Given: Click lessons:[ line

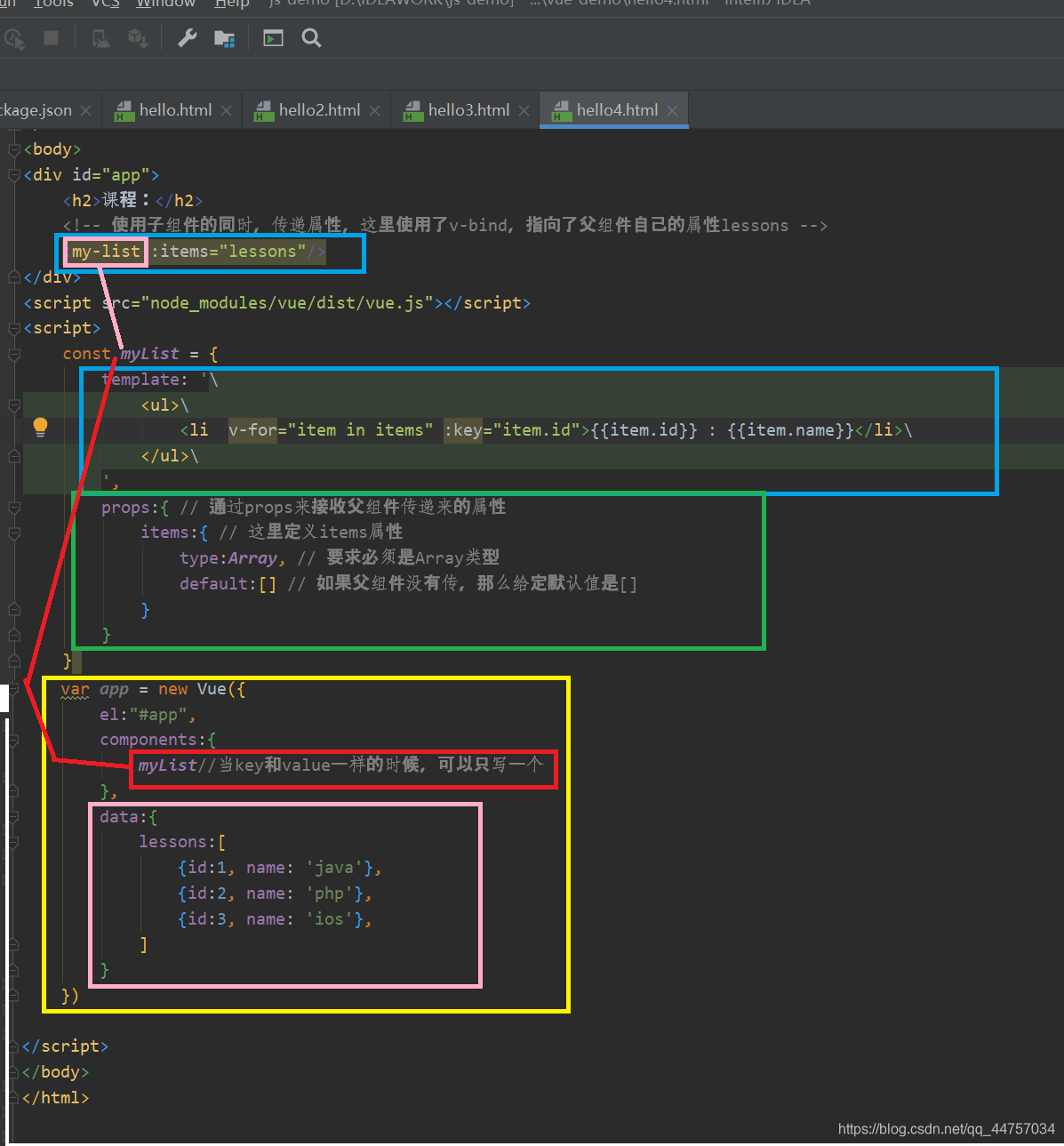Looking at the screenshot, I should (x=182, y=842).
